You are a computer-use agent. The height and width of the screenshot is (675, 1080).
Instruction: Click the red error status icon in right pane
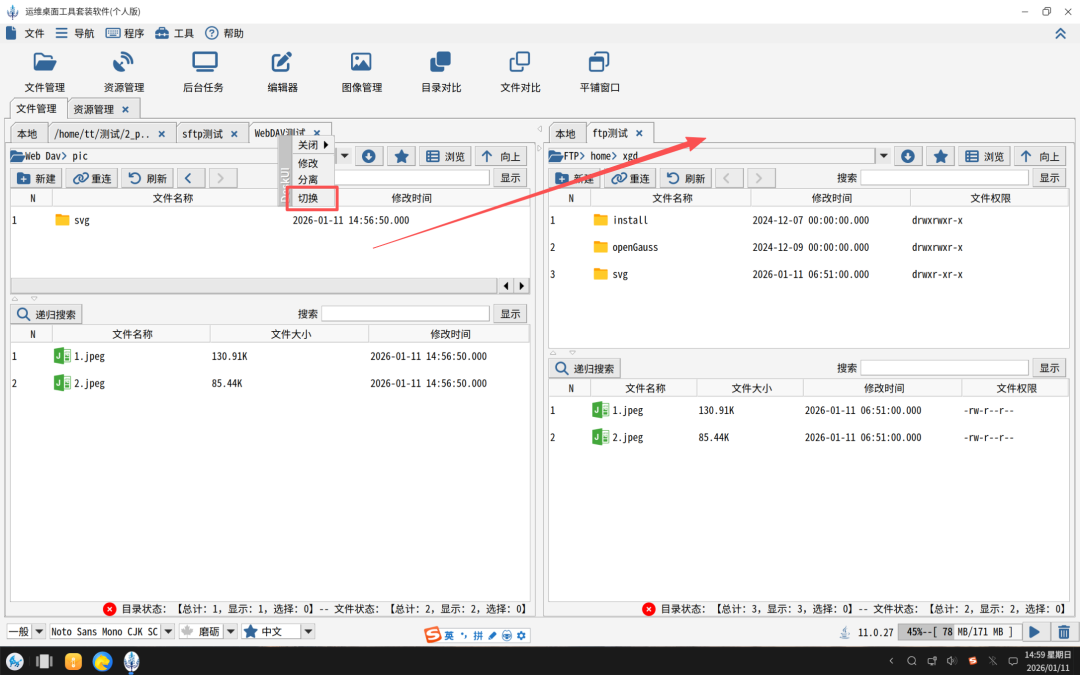tap(648, 609)
